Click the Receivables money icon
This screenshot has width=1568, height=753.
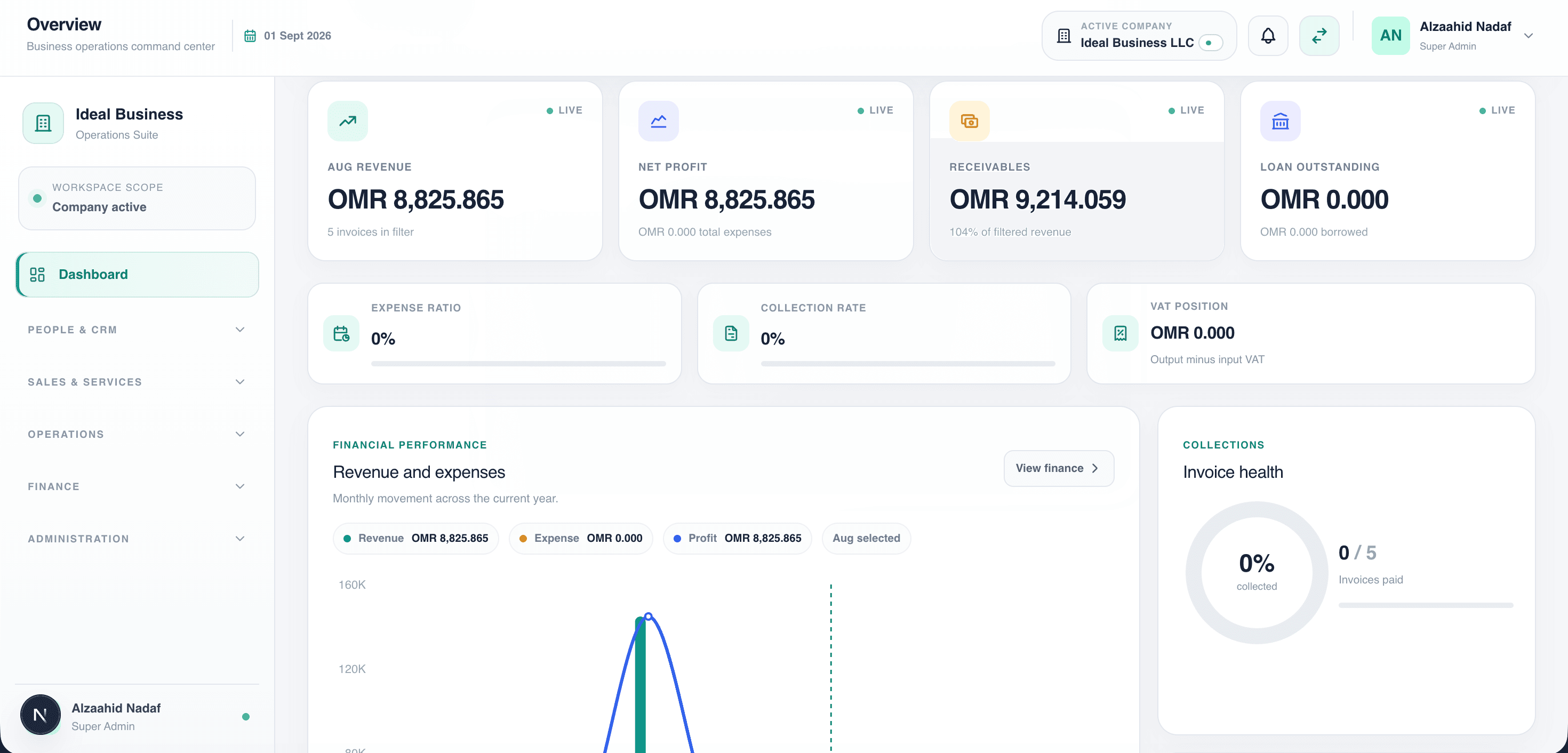tap(969, 121)
